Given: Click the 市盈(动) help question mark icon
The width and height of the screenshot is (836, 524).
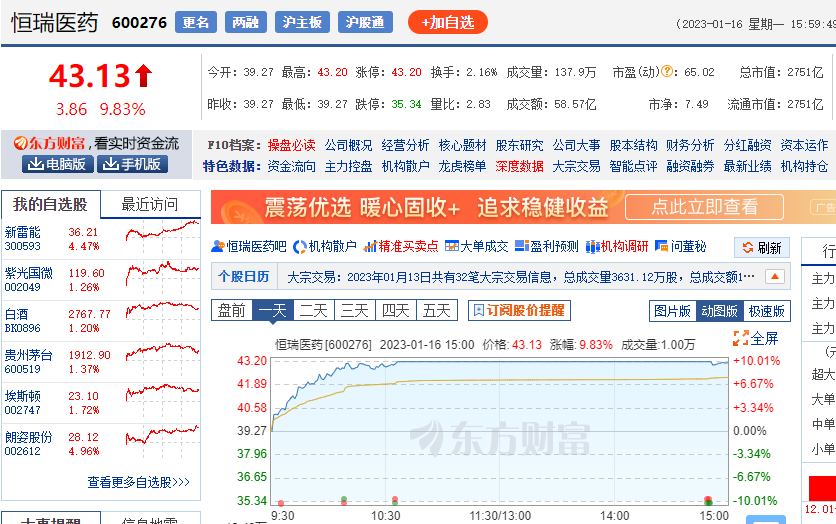Looking at the screenshot, I should tap(666, 71).
